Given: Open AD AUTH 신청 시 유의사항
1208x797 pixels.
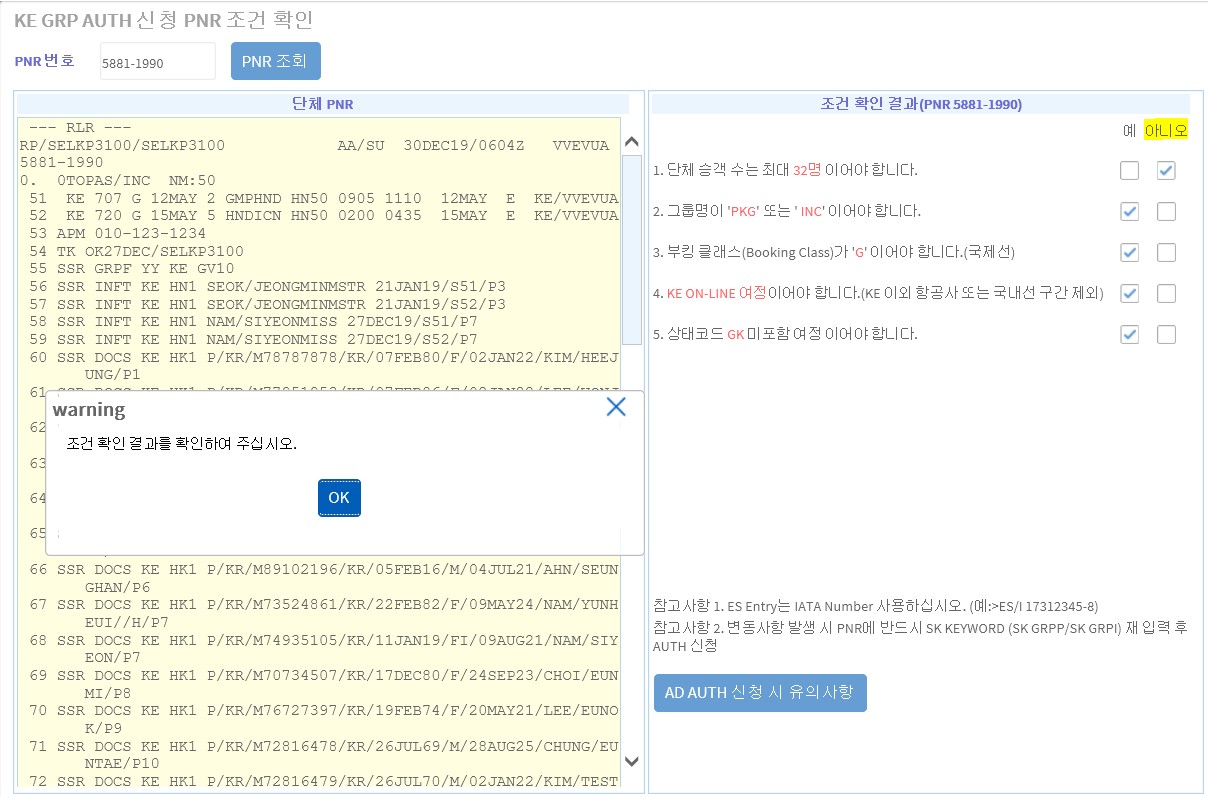Looking at the screenshot, I should 760,693.
